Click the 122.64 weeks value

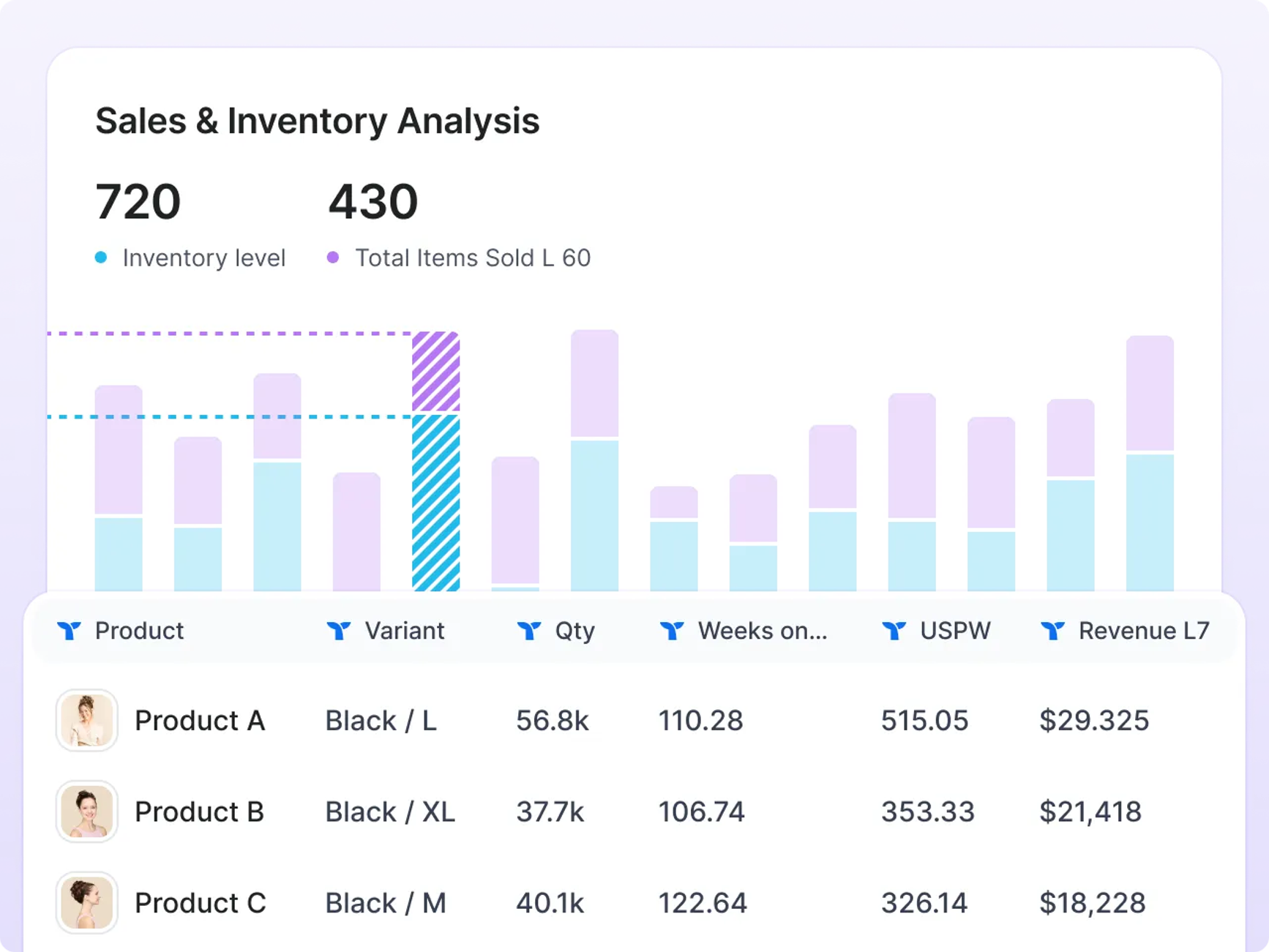click(x=703, y=903)
